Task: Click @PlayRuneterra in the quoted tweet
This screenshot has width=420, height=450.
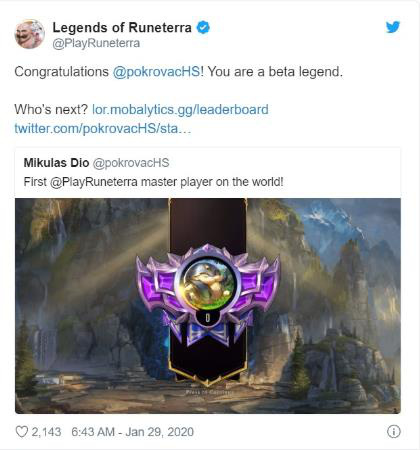Action: point(94,182)
